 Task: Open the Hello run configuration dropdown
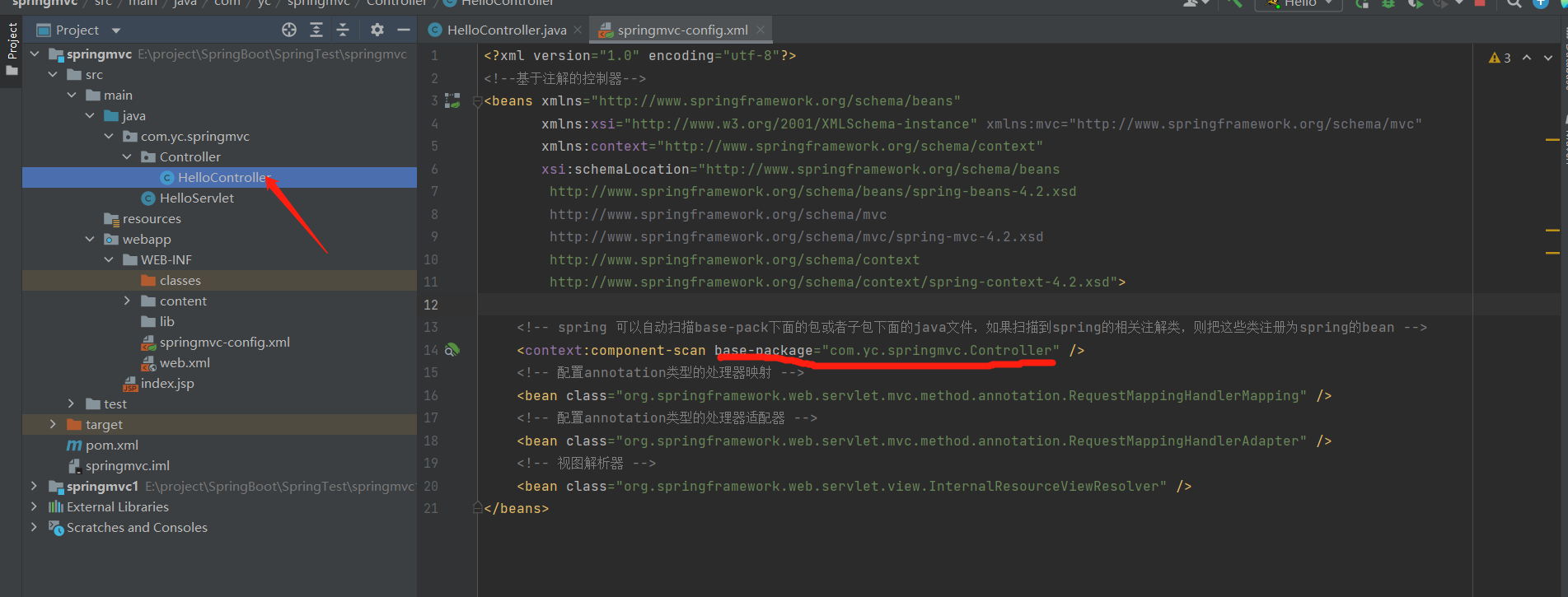pos(1299,3)
